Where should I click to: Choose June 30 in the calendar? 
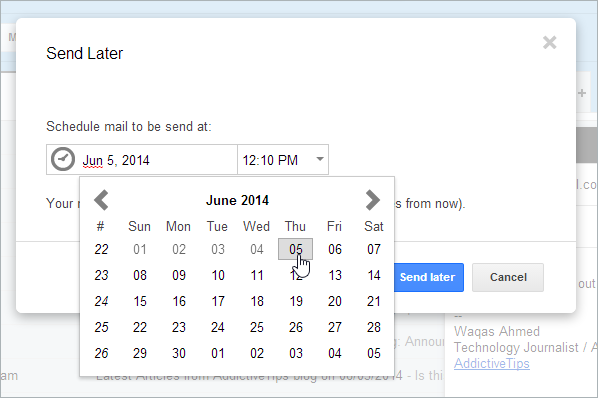[x=179, y=353]
